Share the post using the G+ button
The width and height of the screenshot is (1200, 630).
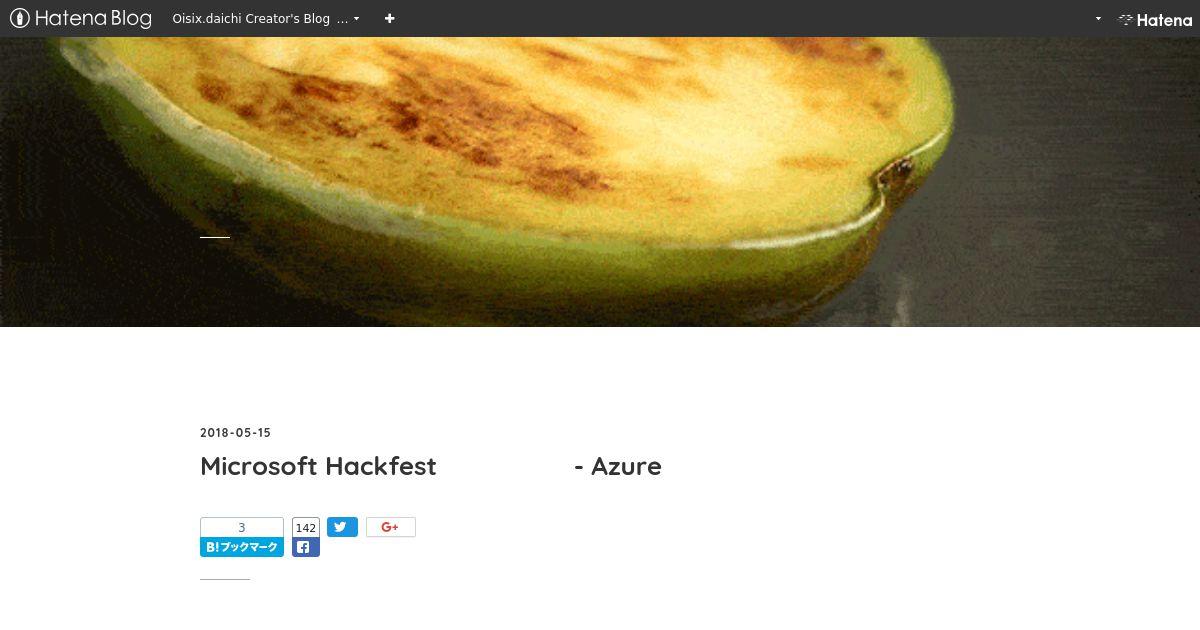click(391, 527)
